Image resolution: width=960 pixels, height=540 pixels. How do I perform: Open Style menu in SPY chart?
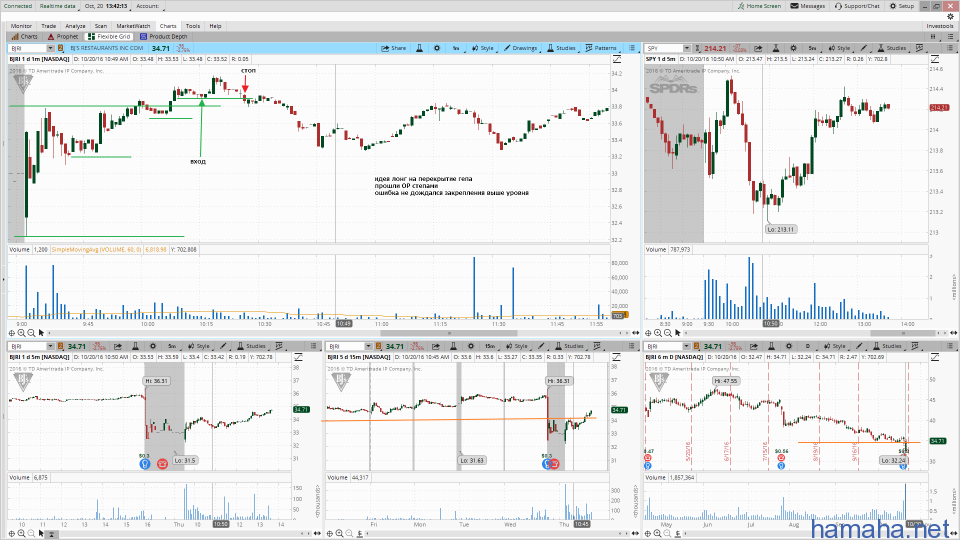coord(839,48)
